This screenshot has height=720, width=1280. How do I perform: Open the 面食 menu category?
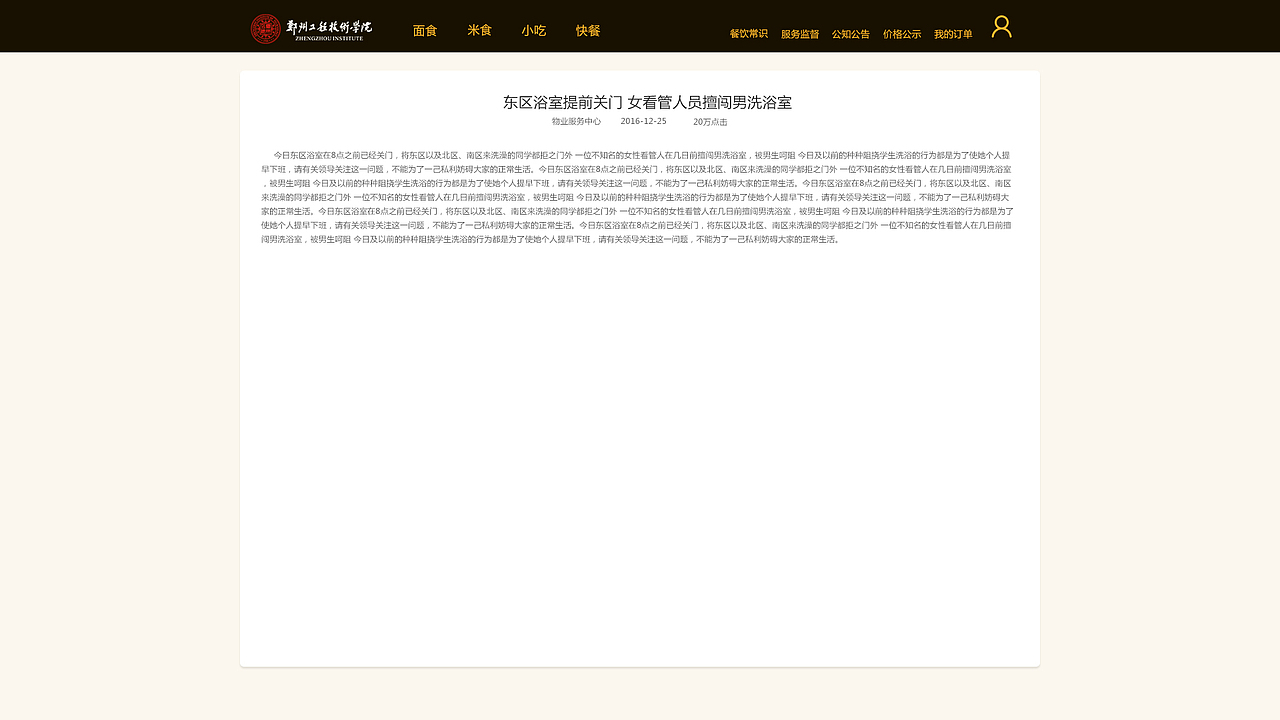coord(425,31)
